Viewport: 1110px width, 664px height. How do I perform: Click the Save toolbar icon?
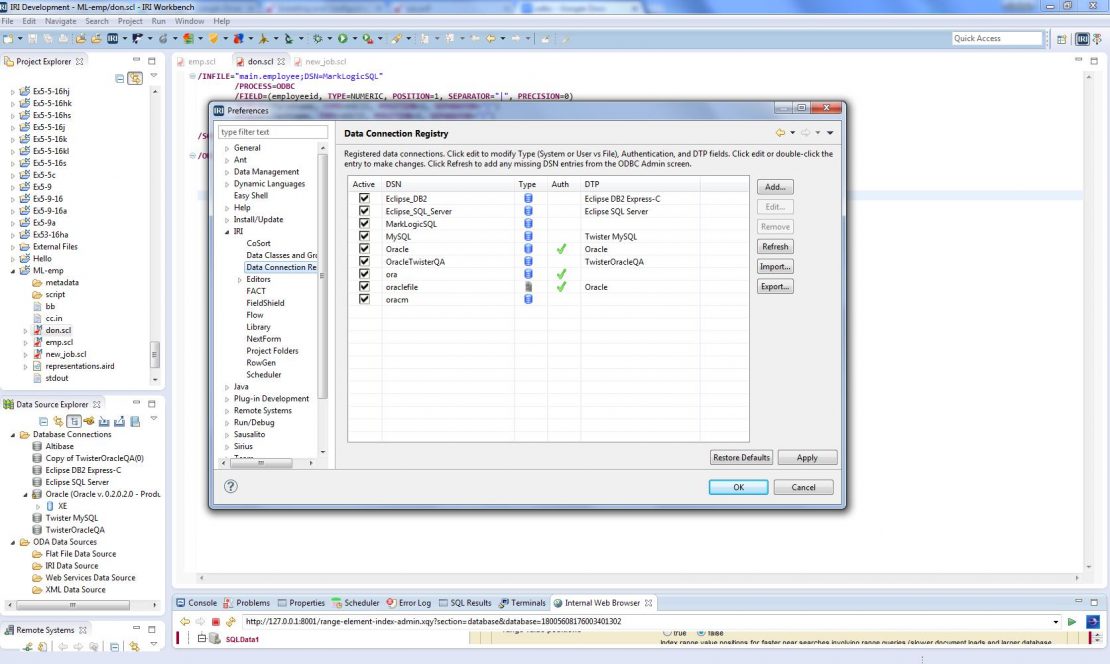(x=33, y=38)
